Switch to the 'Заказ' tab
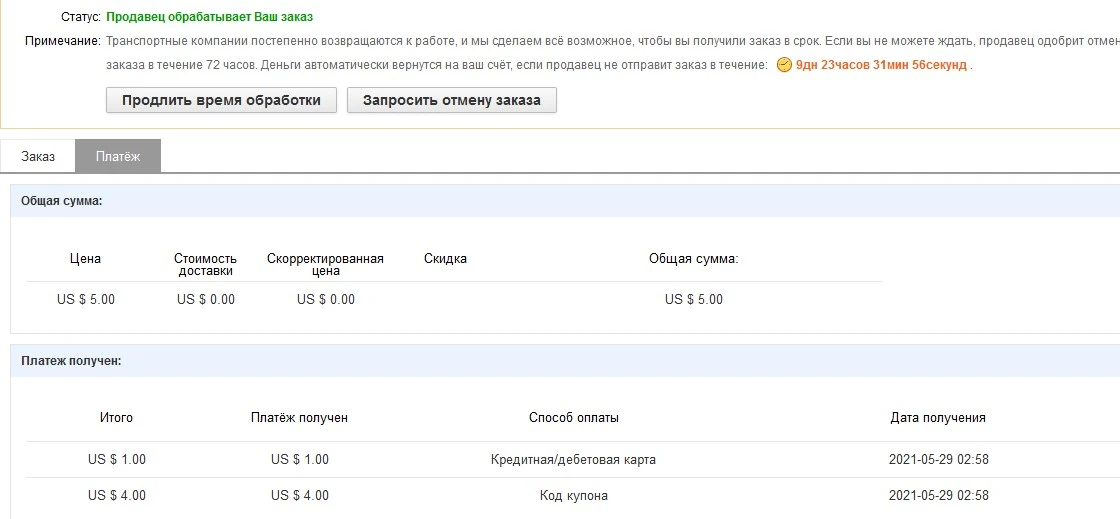 coord(38,156)
